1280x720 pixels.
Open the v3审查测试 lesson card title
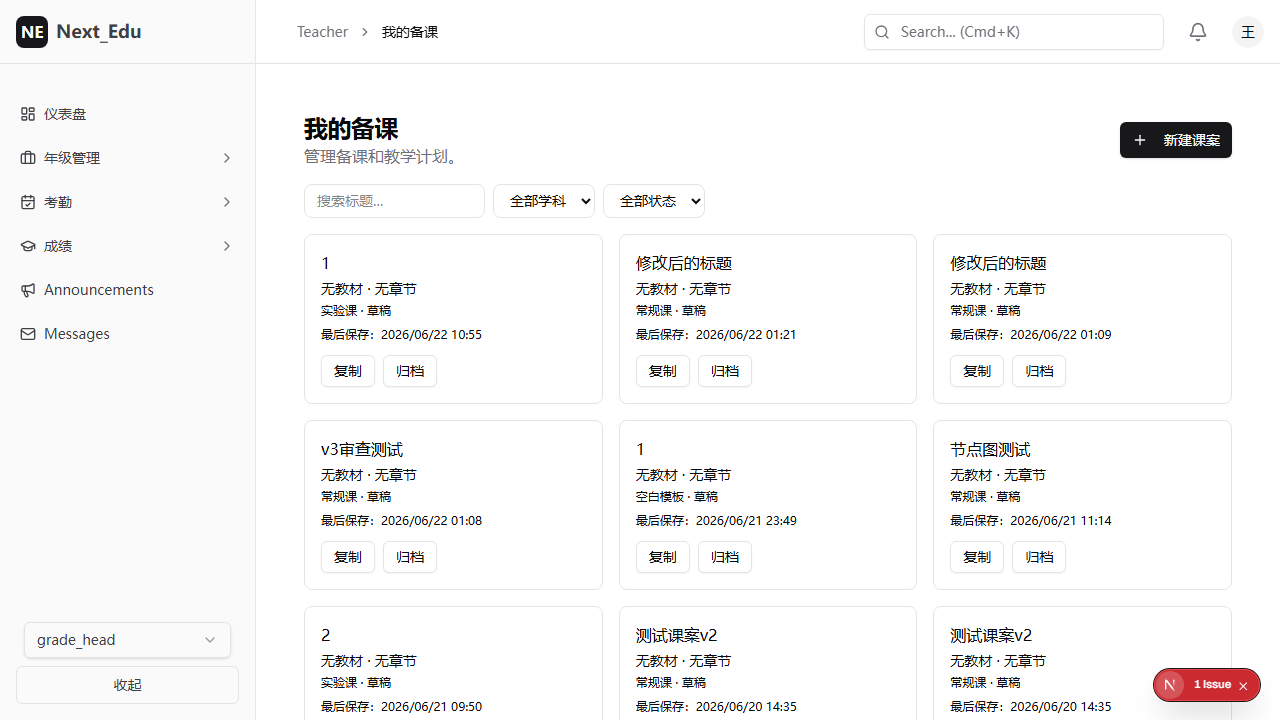[362, 450]
